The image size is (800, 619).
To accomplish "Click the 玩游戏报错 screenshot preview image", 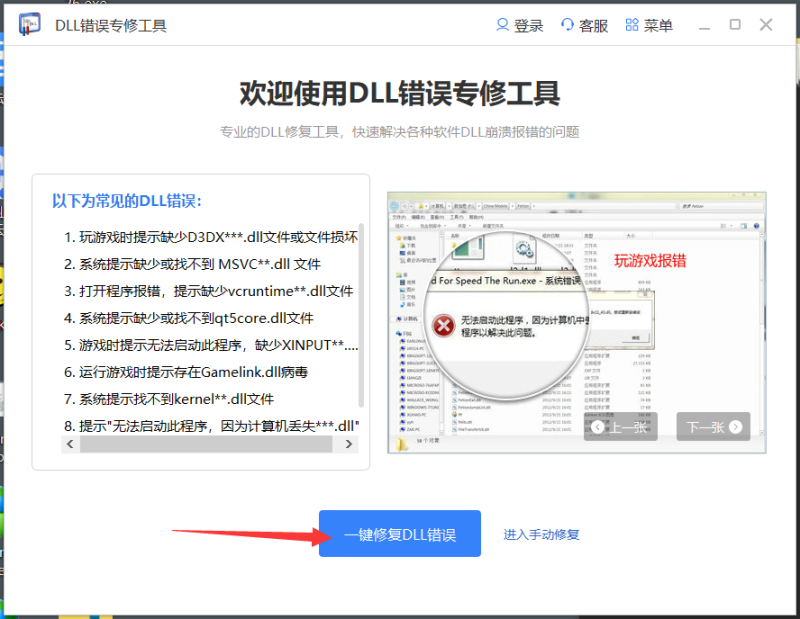I will (x=577, y=323).
